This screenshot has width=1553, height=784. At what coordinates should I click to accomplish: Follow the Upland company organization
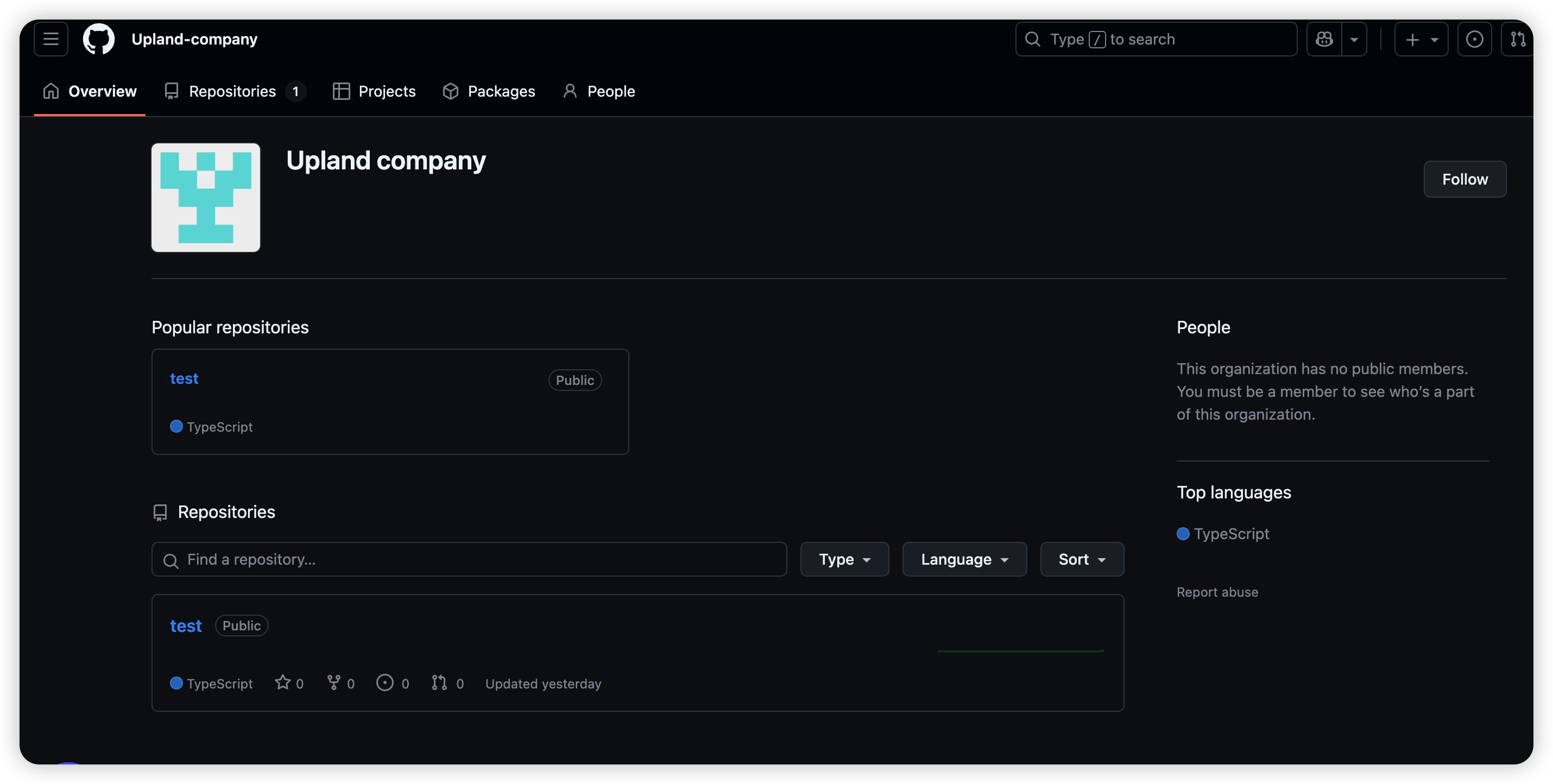(1464, 179)
